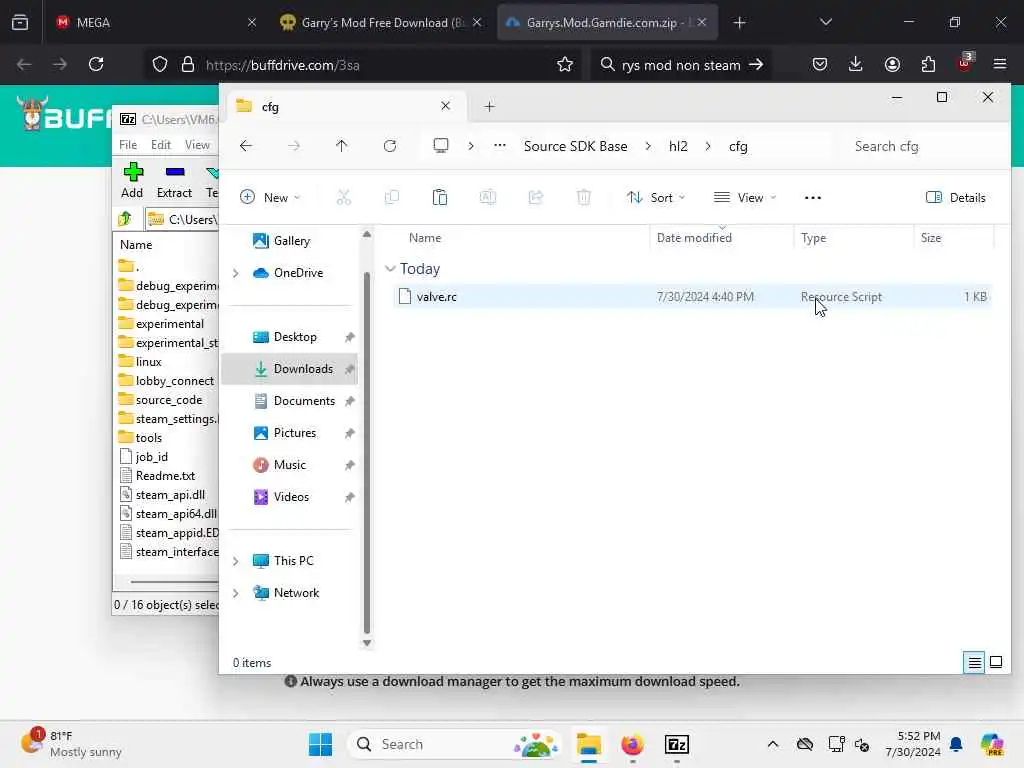Viewport: 1024px width, 768px height.
Task: Open 7-Zip from taskbar
Action: (677, 744)
